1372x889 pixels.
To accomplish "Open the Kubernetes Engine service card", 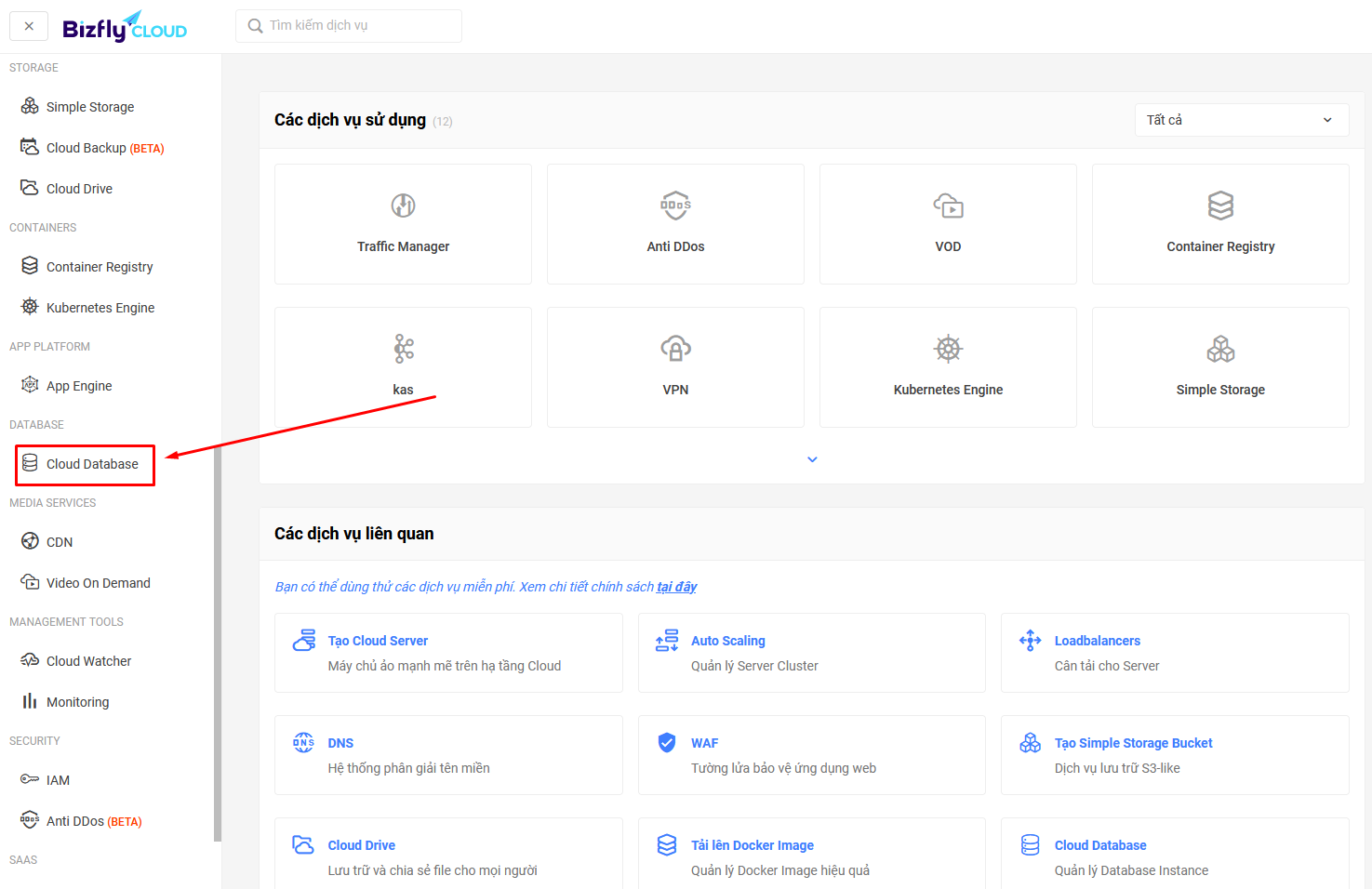I will click(x=948, y=367).
